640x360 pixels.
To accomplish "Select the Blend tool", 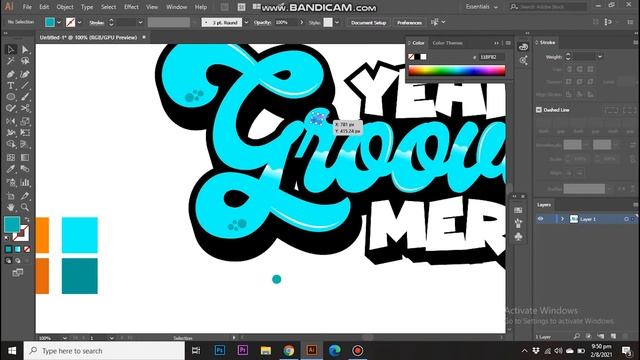I will pos(25,169).
